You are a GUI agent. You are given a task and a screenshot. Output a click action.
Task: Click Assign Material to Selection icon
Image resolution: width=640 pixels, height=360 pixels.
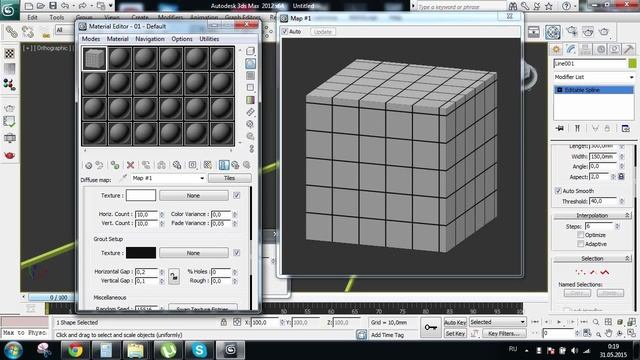116,165
